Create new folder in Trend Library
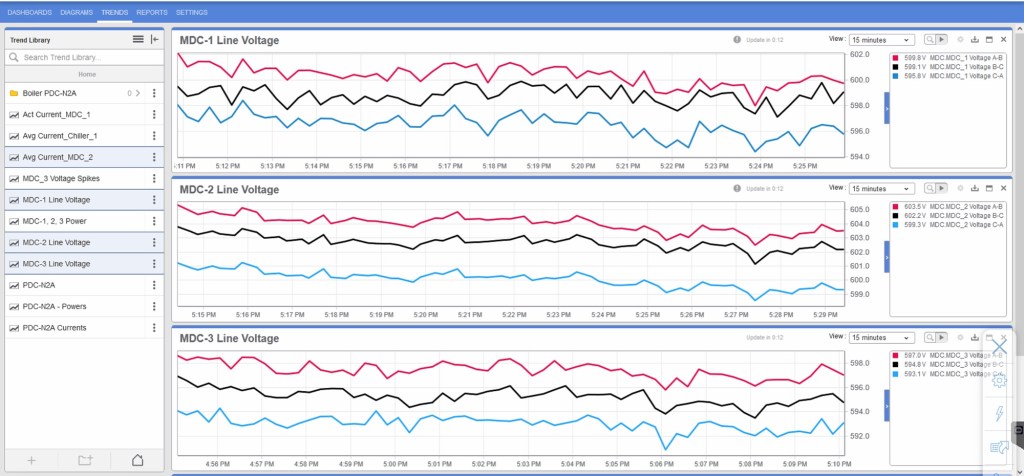The width and height of the screenshot is (1024, 476). tap(85, 460)
